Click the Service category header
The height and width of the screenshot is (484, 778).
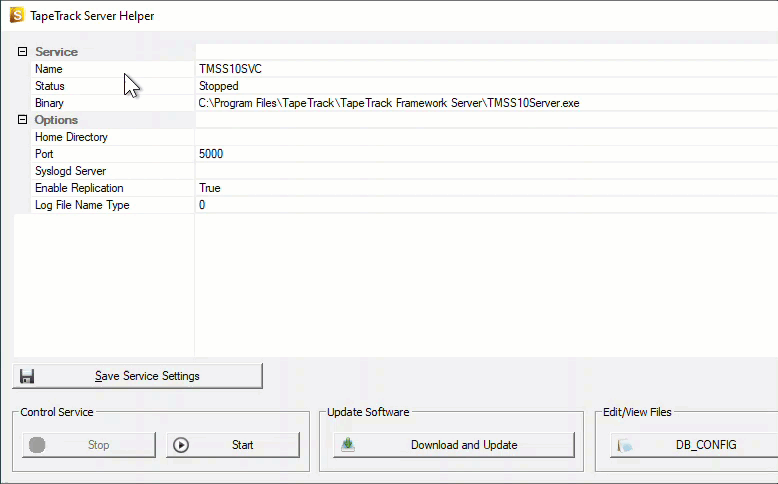click(57, 52)
